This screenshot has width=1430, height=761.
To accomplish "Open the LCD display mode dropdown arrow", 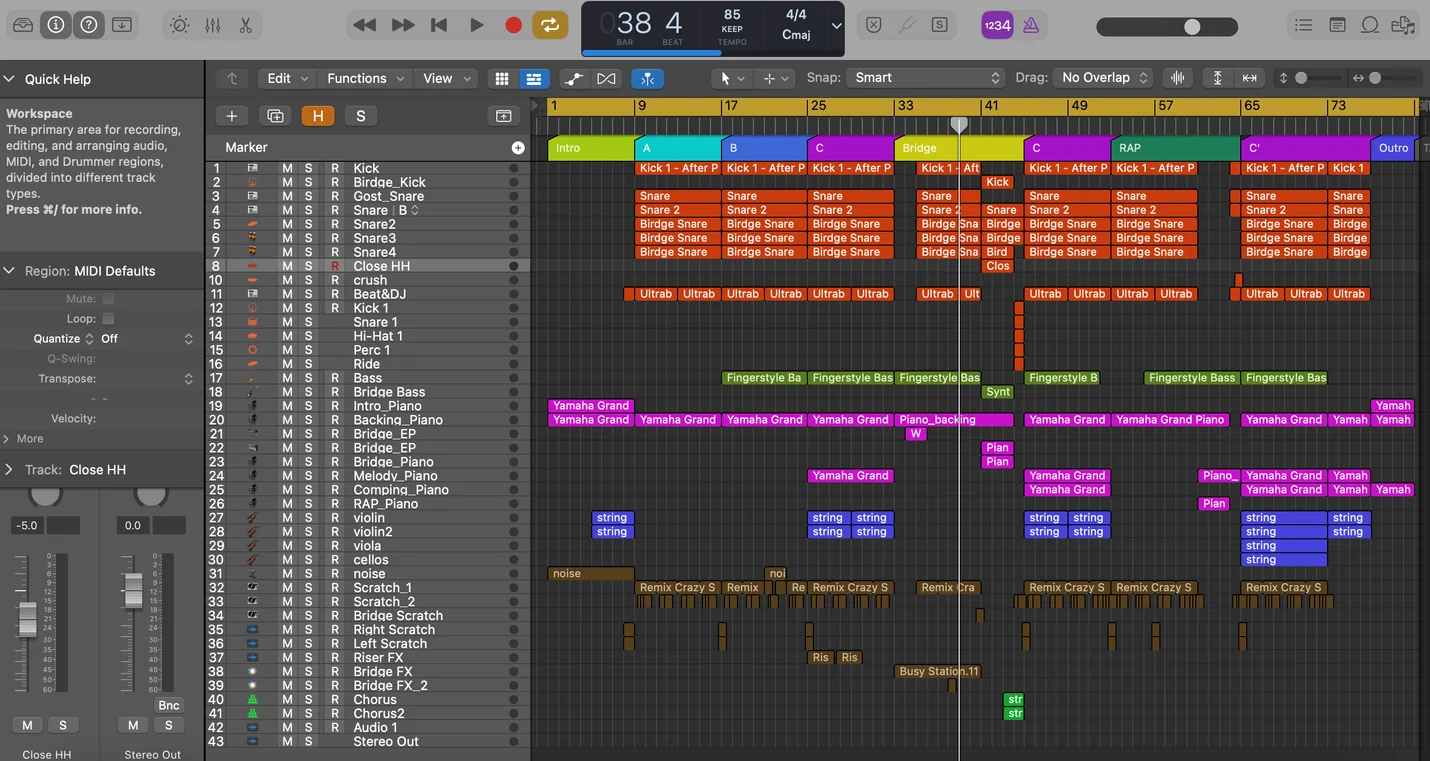I will click(x=836, y=26).
